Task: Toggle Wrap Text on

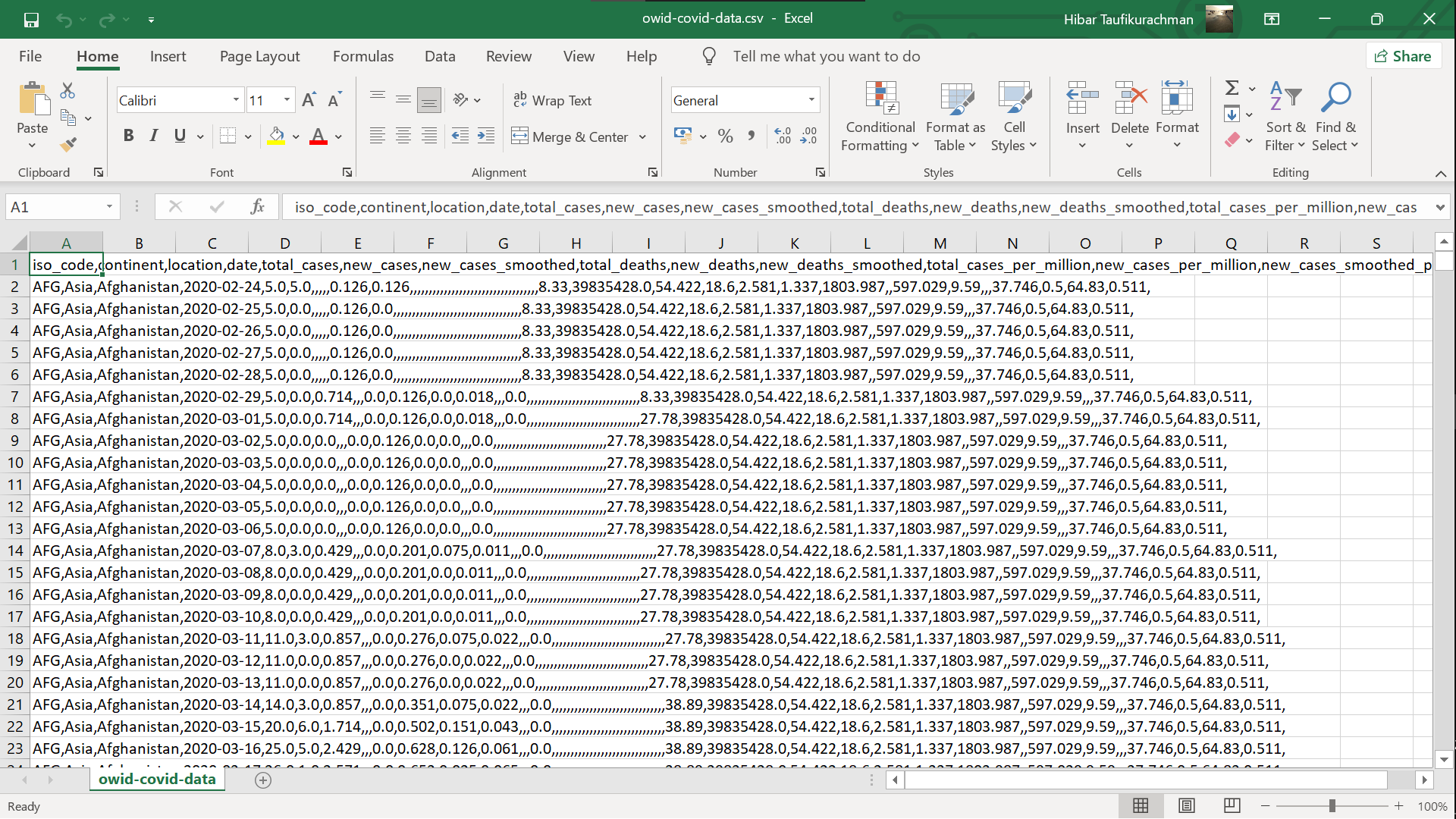Action: [x=552, y=100]
